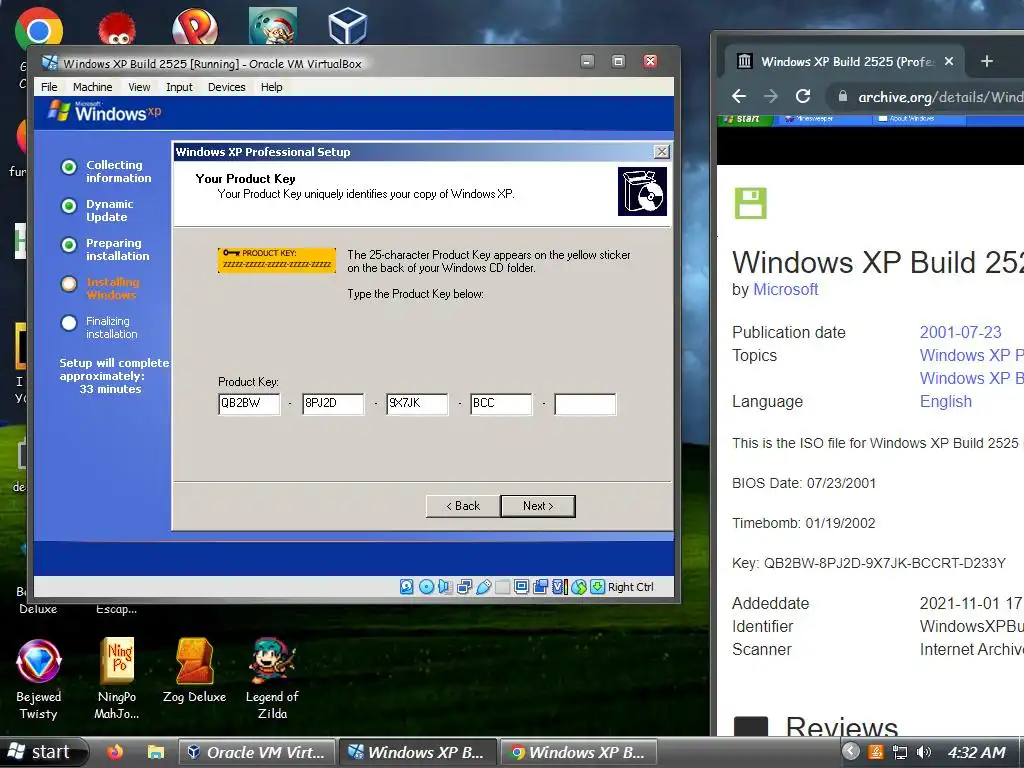This screenshot has height=768, width=1024.
Task: Open a new Chrome tab
Action: tap(987, 61)
